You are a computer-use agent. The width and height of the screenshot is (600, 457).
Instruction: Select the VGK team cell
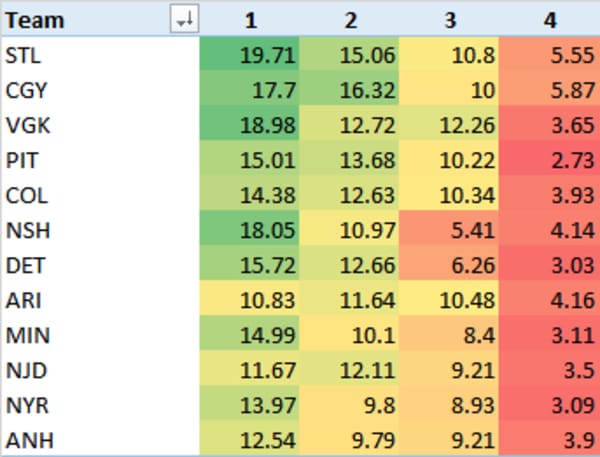pos(100,124)
